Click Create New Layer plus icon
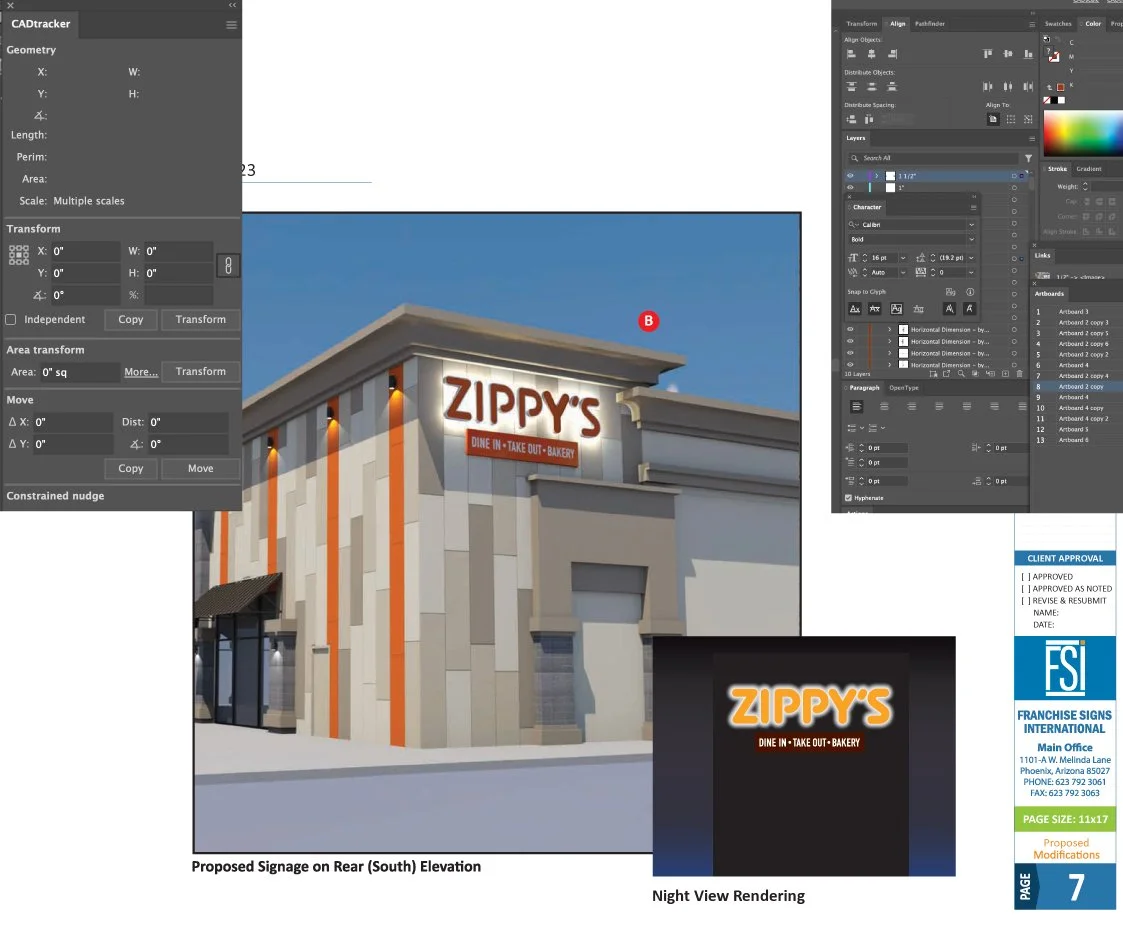 click(1005, 374)
